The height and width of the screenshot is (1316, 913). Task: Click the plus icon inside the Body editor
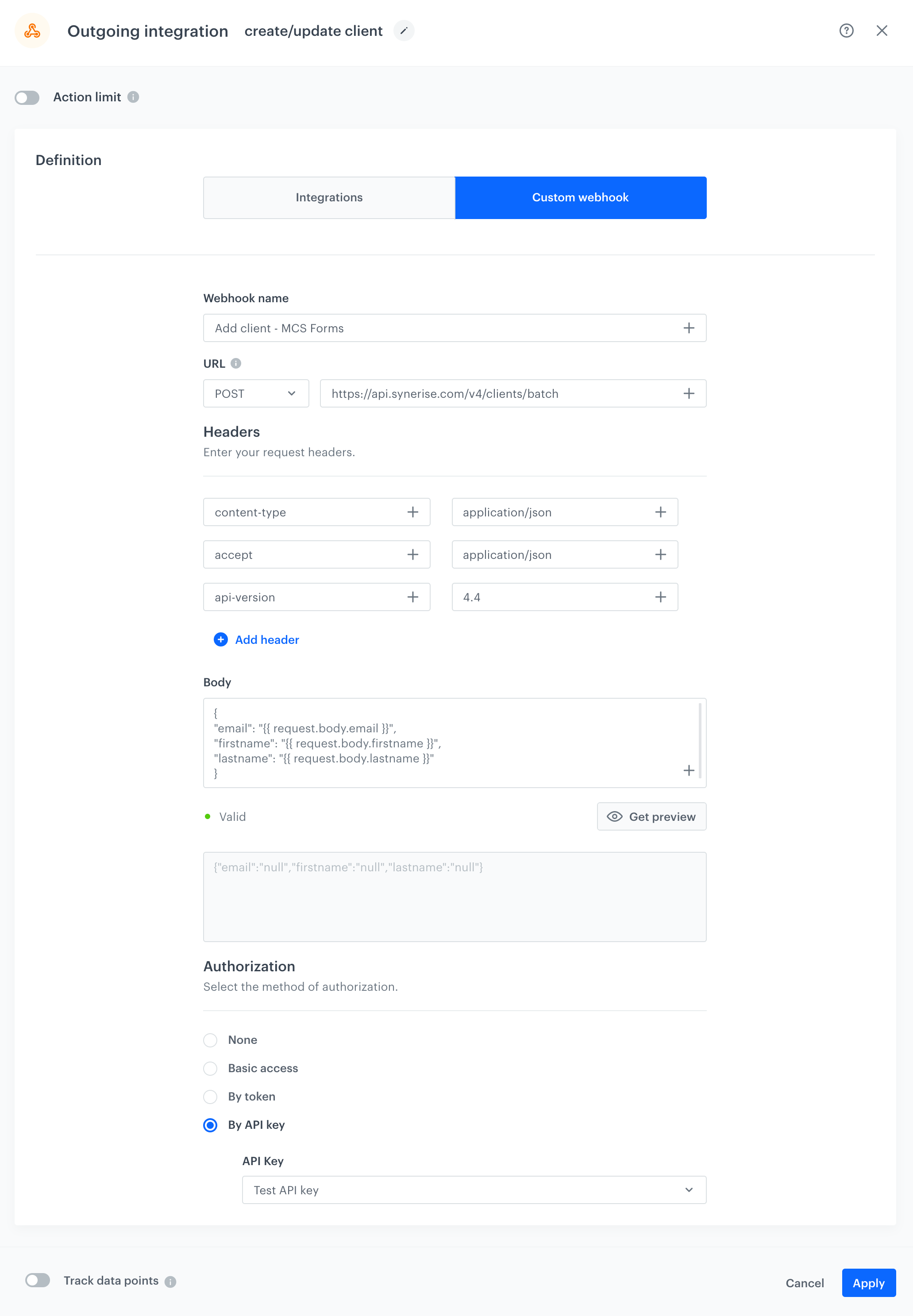click(x=690, y=771)
